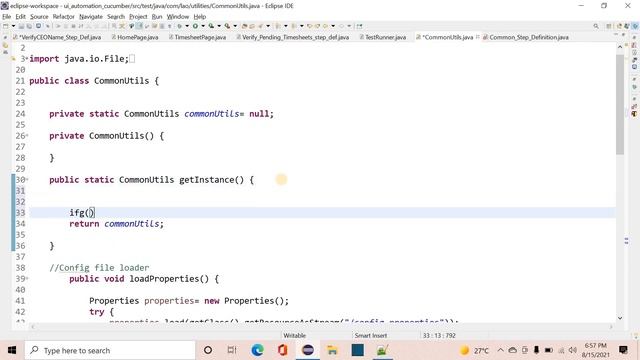Switch to Common_Step_Definition.java tab
Screen dimensions: 640x360
pyautogui.click(x=526, y=37)
